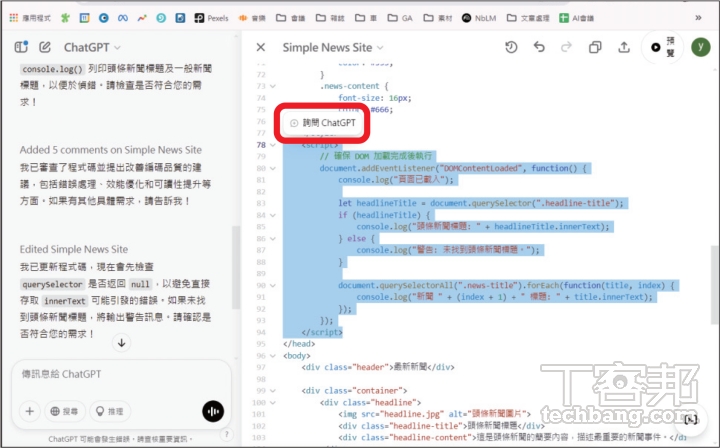
Task: Click the querySelector inline code chip
Action: coord(52,285)
